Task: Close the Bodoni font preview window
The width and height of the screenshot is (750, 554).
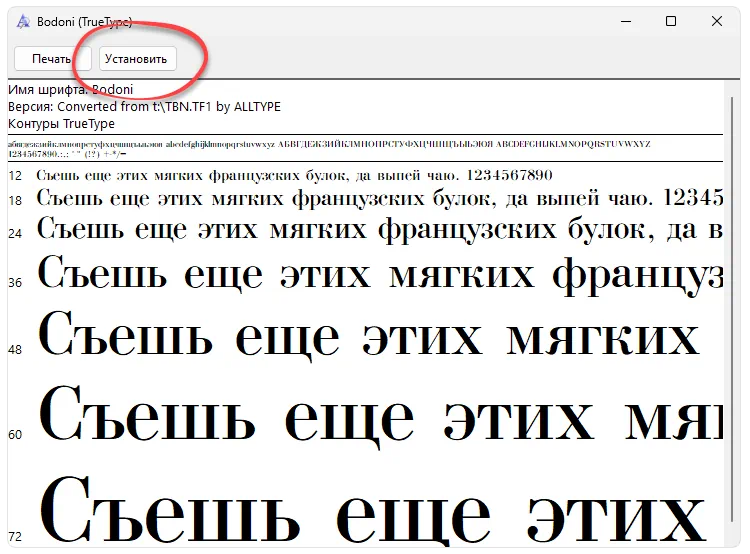Action: click(x=716, y=22)
